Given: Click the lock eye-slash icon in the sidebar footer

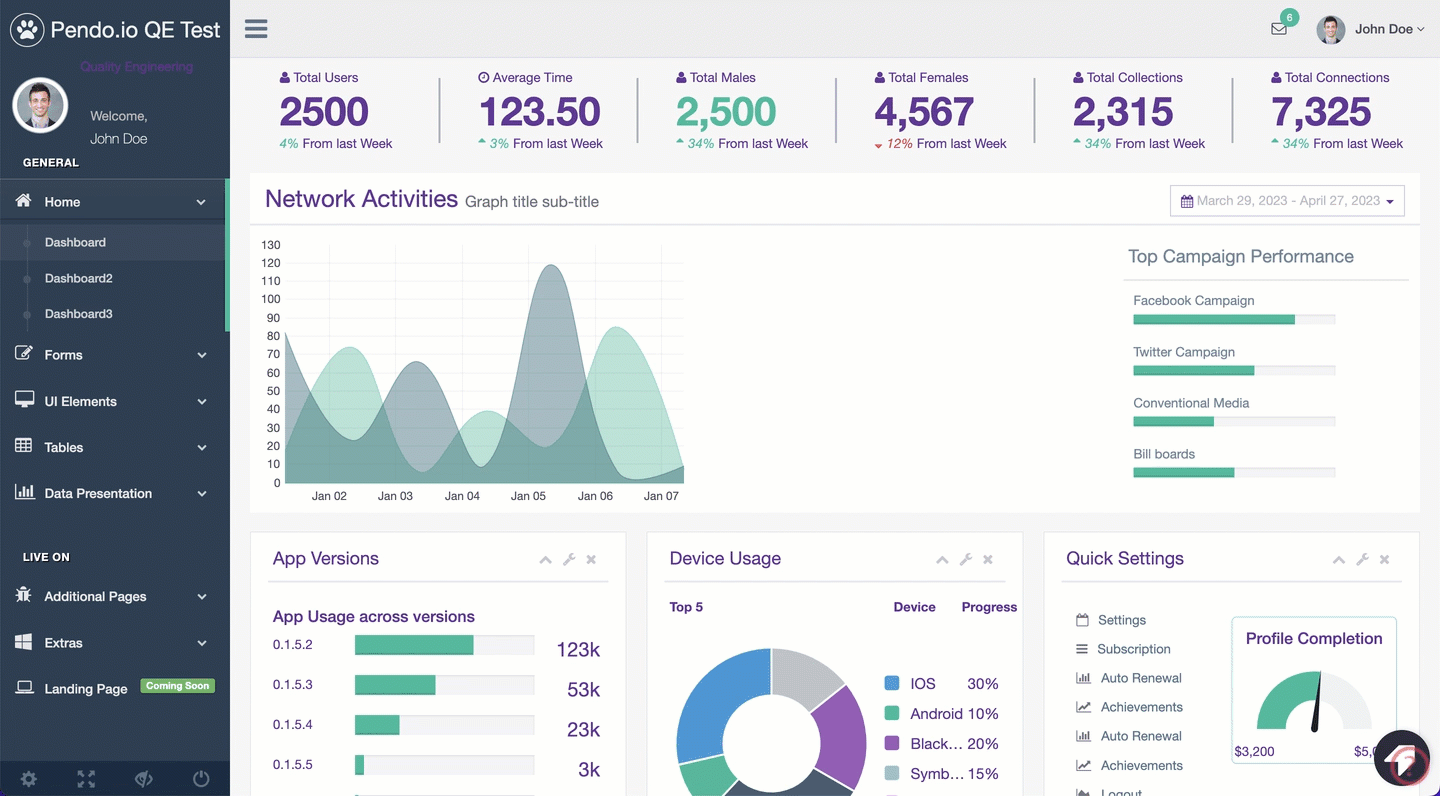Looking at the screenshot, I should click(143, 779).
